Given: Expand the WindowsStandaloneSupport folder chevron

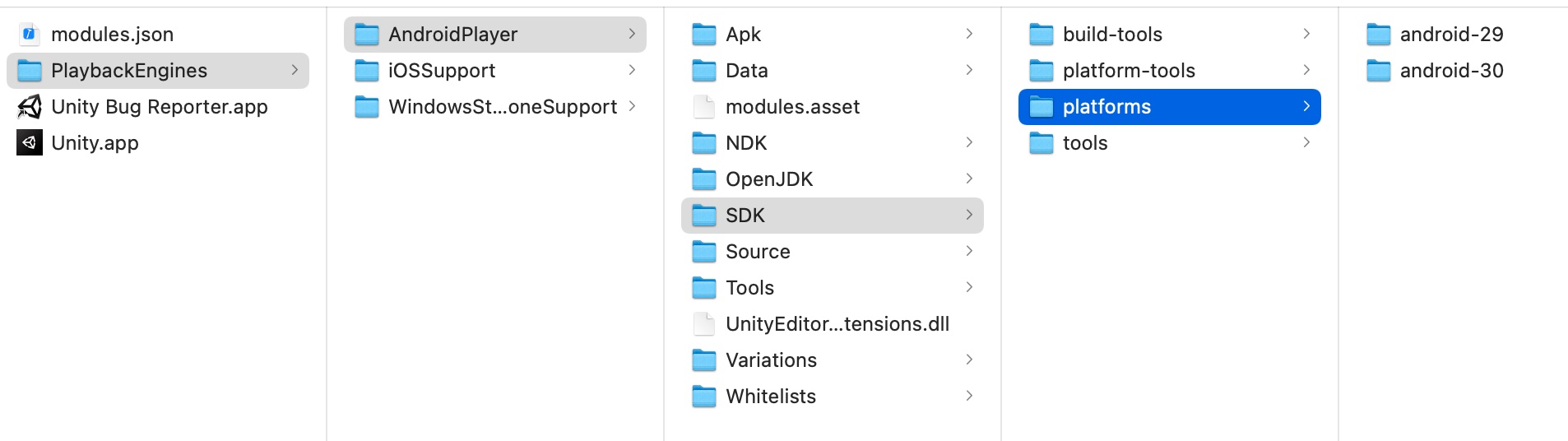Looking at the screenshot, I should pos(632,106).
